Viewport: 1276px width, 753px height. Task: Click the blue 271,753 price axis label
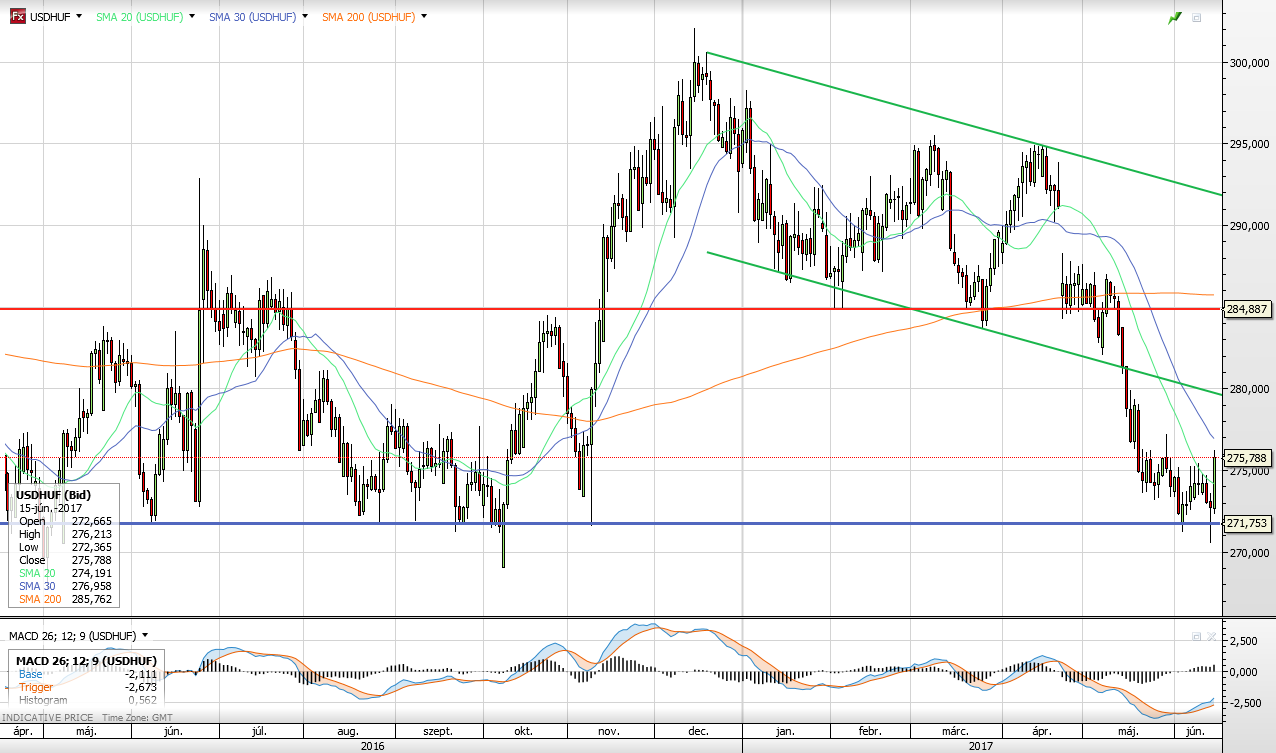click(x=1248, y=523)
